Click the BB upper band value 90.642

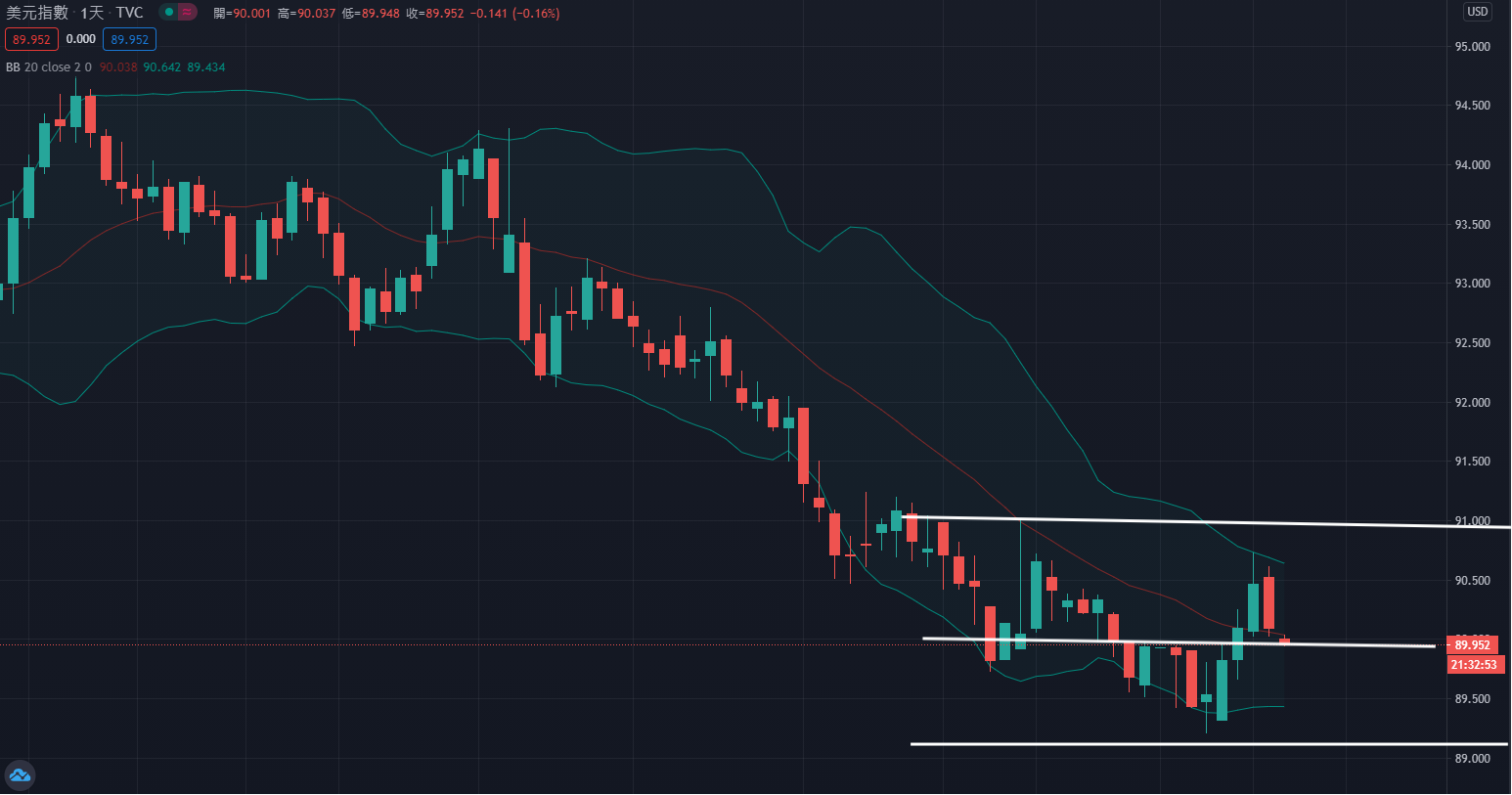[161, 67]
